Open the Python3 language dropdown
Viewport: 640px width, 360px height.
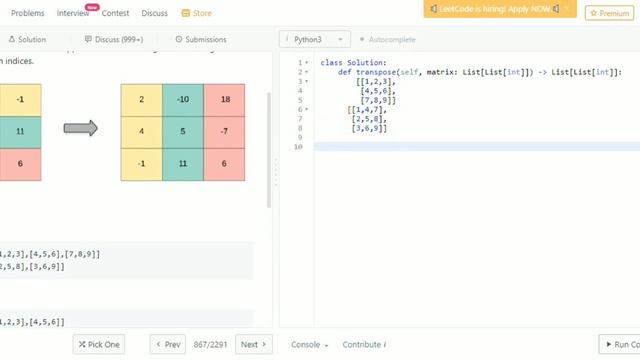(x=315, y=39)
